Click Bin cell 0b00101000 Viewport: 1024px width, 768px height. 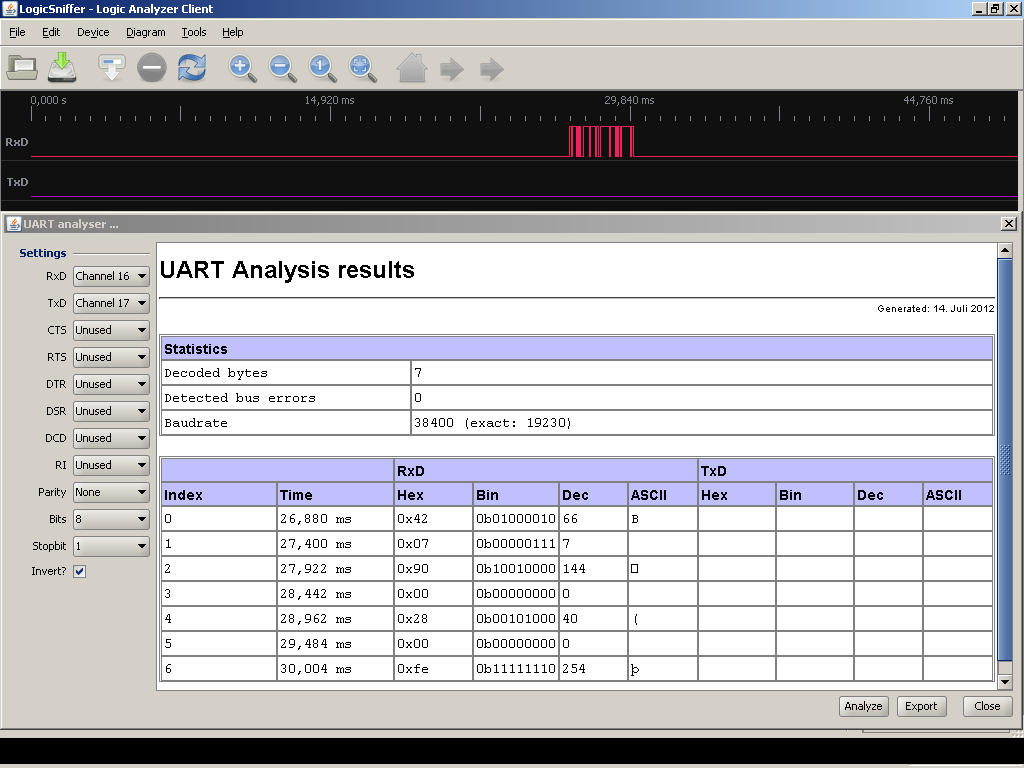click(x=515, y=618)
